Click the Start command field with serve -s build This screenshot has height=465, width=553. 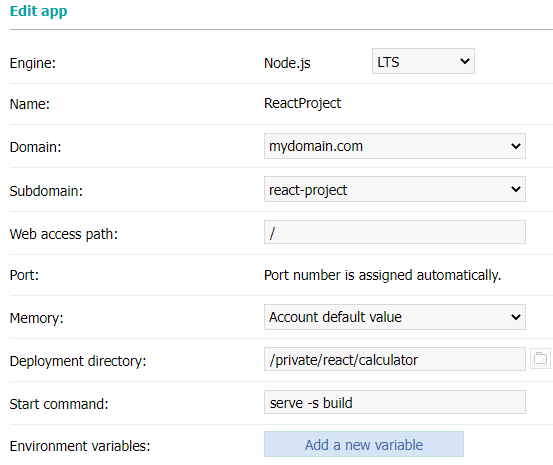coord(395,402)
